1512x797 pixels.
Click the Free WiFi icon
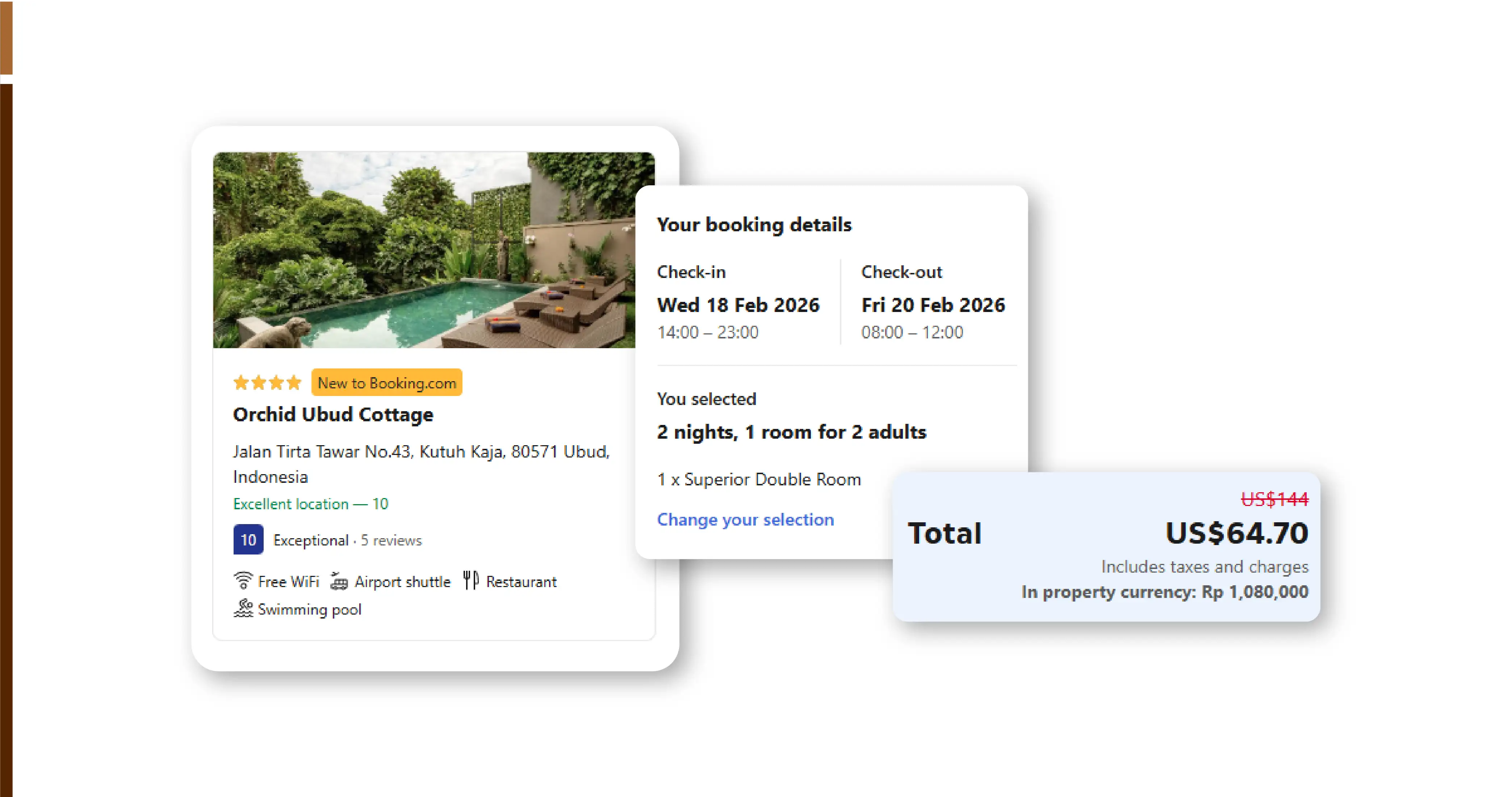click(244, 581)
